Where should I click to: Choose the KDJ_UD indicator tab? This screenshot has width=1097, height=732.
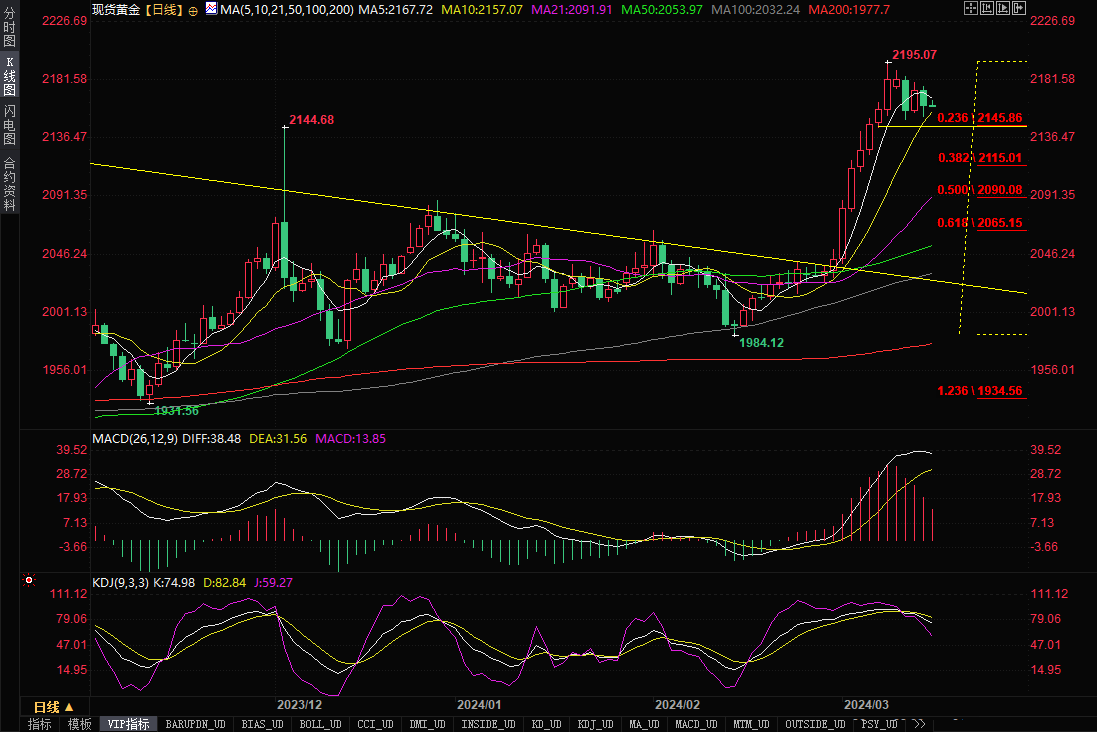tap(594, 724)
